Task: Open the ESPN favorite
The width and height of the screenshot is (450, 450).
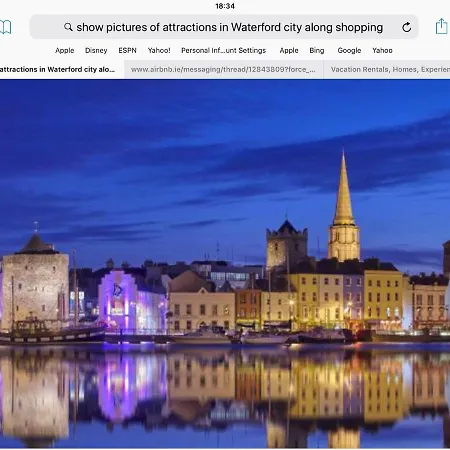Action: pyautogui.click(x=127, y=50)
